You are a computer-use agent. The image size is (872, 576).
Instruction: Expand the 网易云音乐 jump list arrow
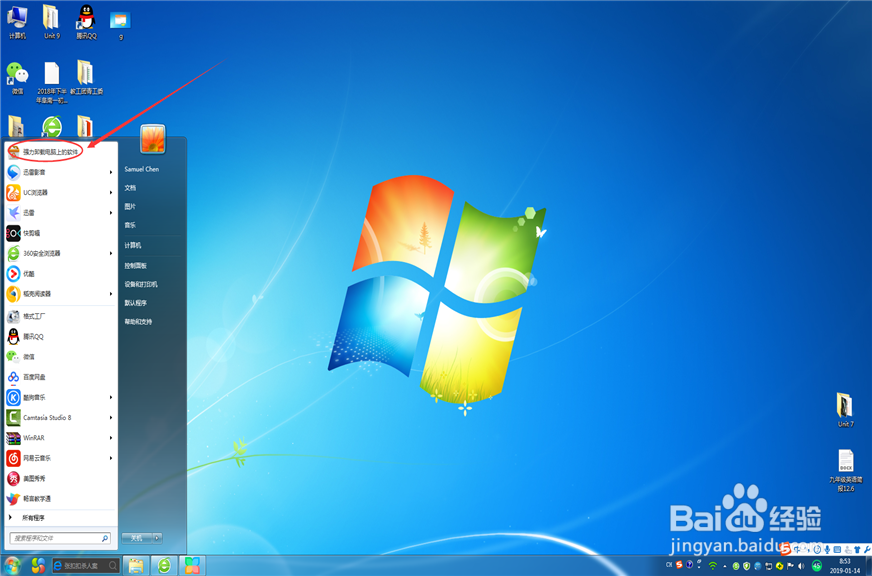tap(111, 458)
